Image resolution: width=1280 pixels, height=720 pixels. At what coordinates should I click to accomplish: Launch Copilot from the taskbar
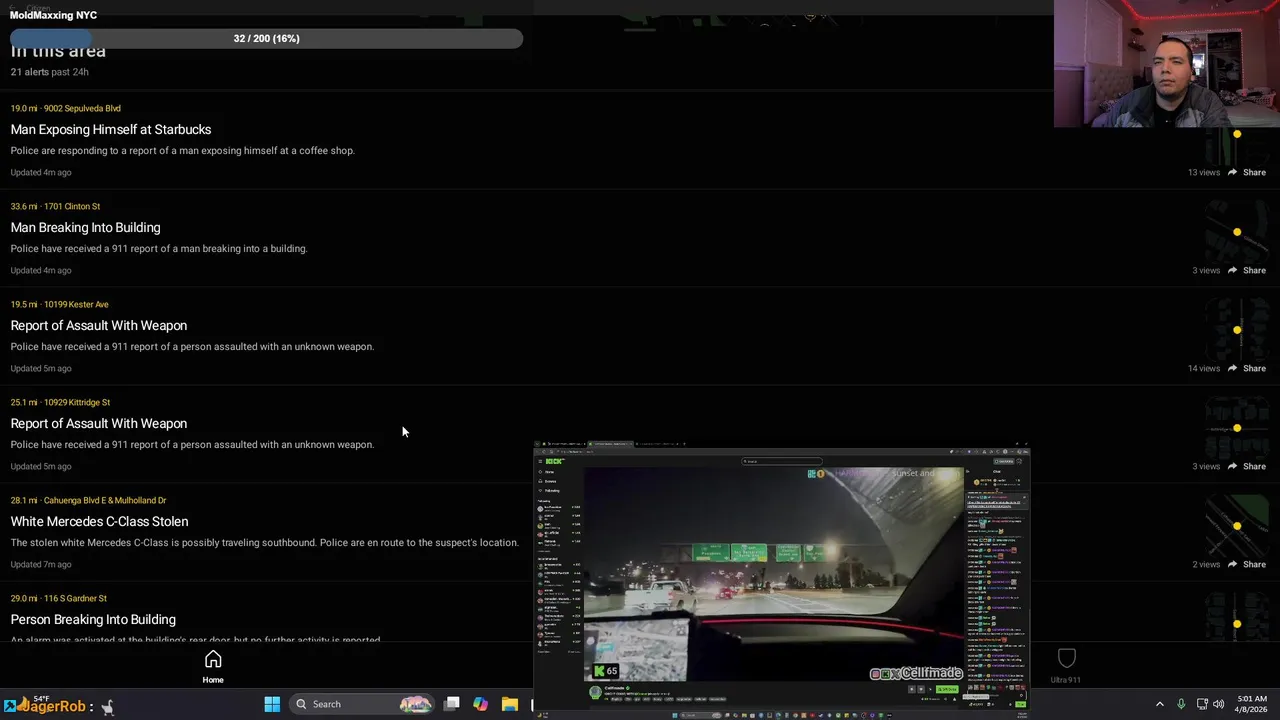click(481, 704)
